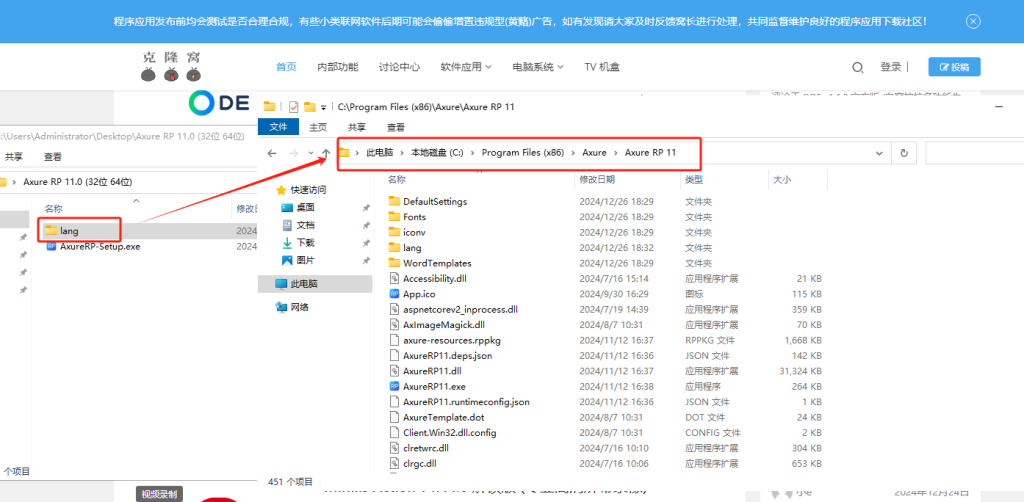Viewport: 1024px width, 502px height.
Task: Open the 共享 ribbon tab in Axure RP 11 window
Action: [x=357, y=127]
